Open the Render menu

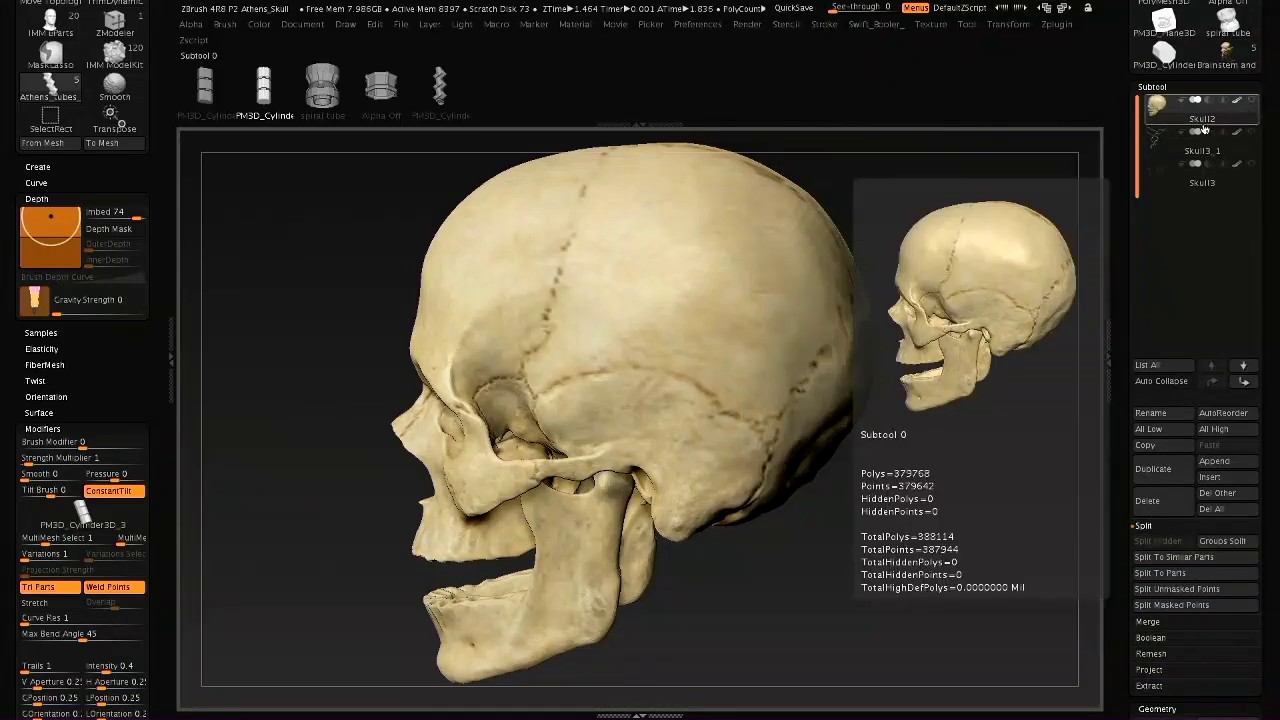coord(747,24)
